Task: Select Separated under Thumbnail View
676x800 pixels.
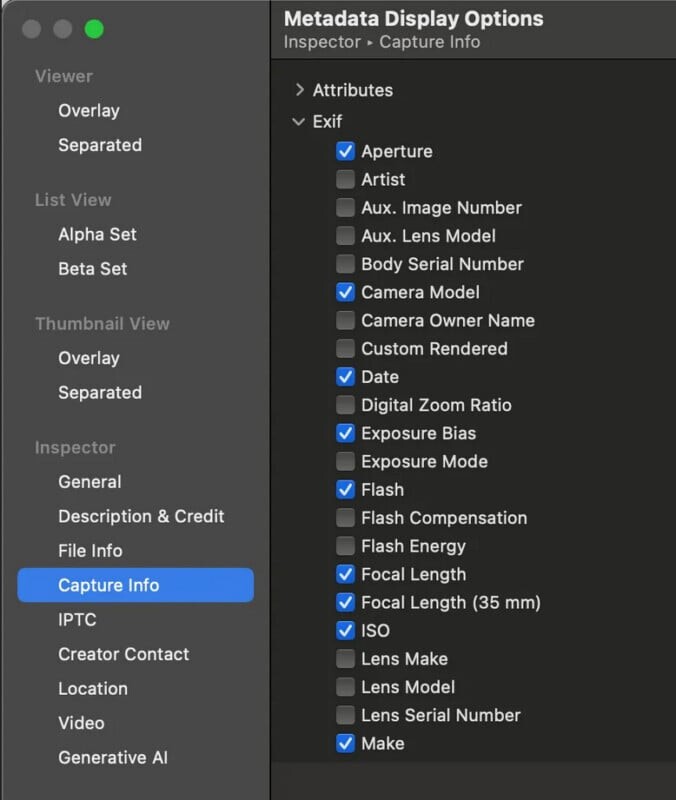Action: pos(99,392)
